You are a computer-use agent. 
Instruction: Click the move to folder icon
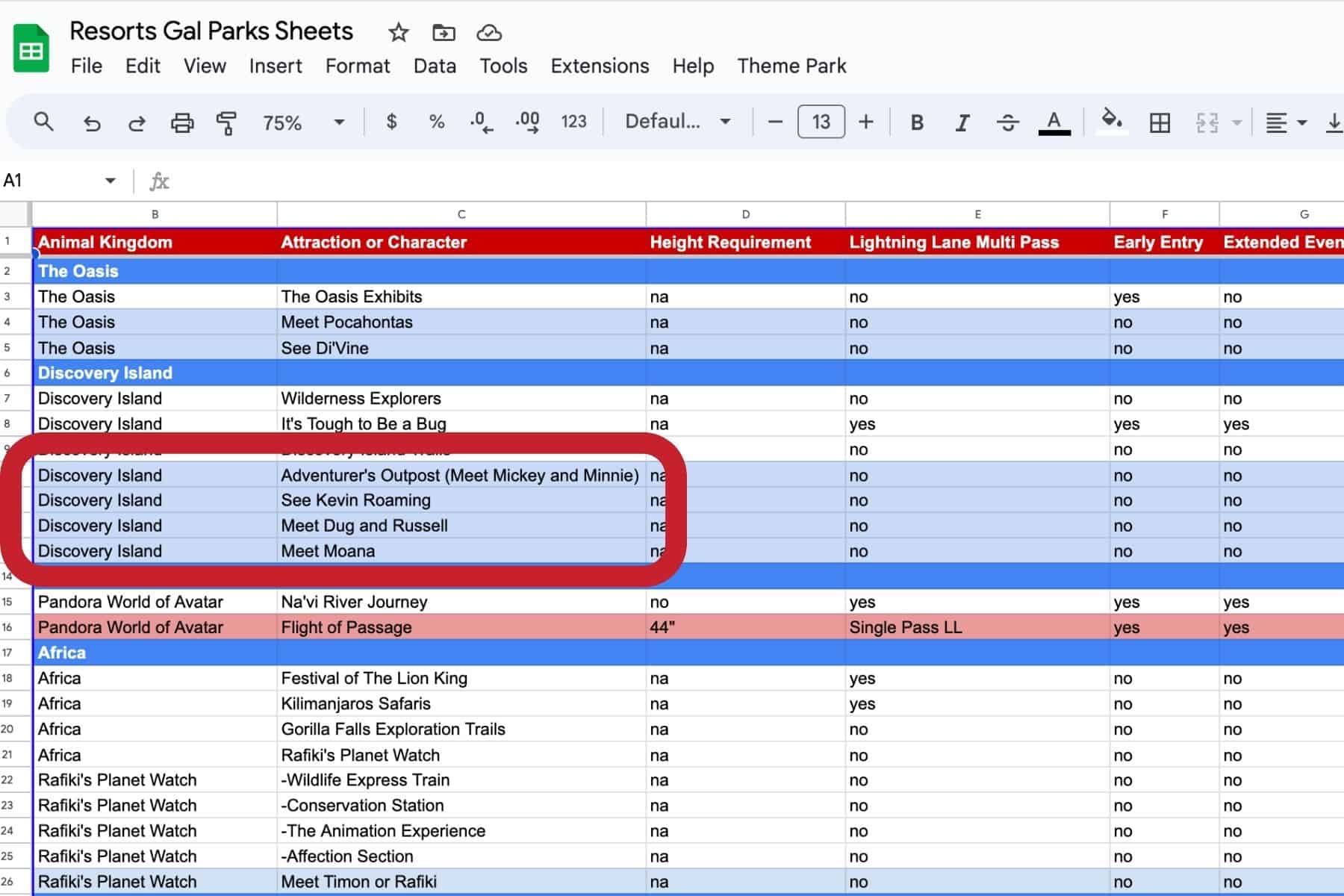[x=444, y=32]
